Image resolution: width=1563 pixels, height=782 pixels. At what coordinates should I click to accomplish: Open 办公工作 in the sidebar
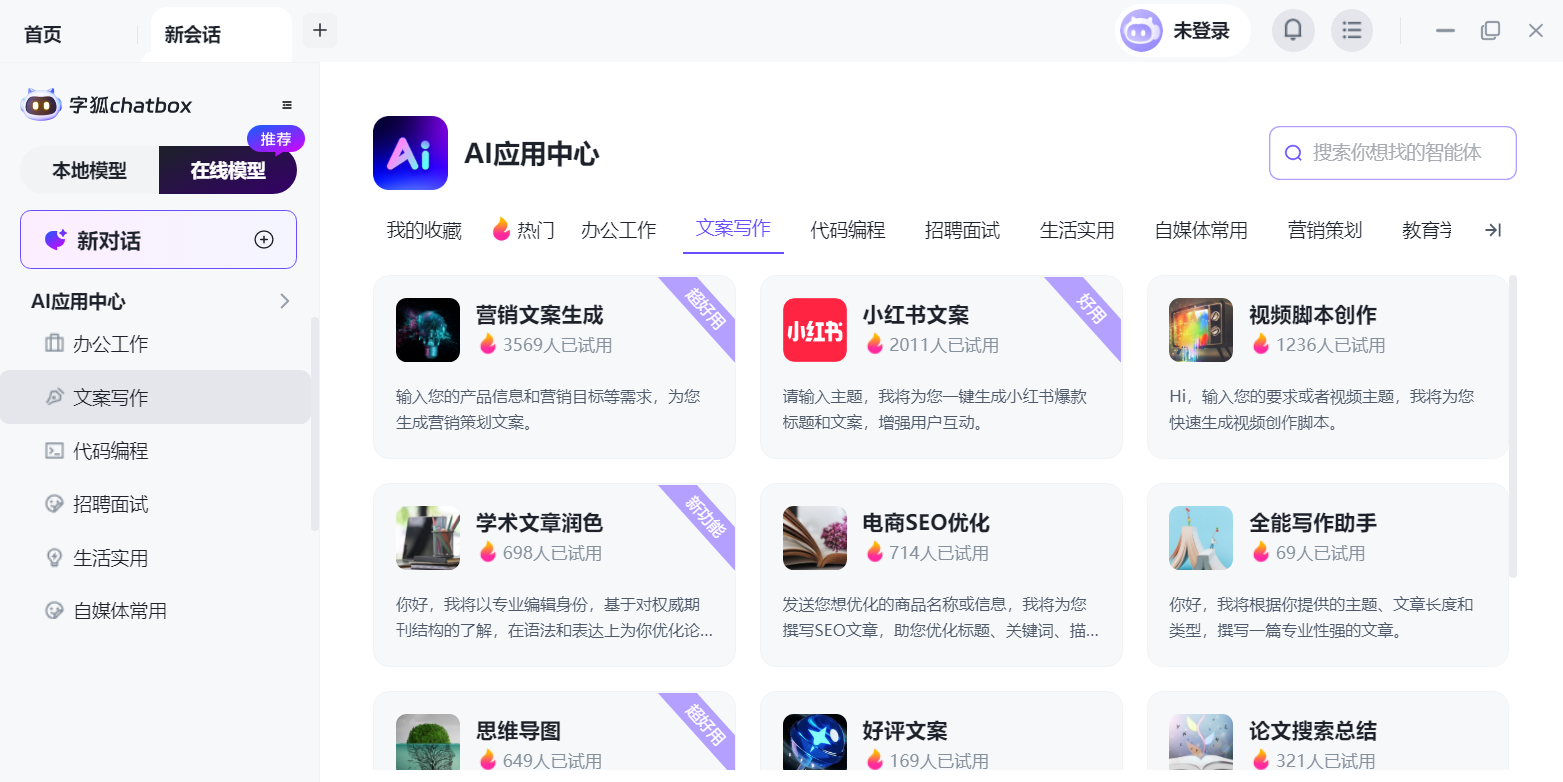[155, 344]
